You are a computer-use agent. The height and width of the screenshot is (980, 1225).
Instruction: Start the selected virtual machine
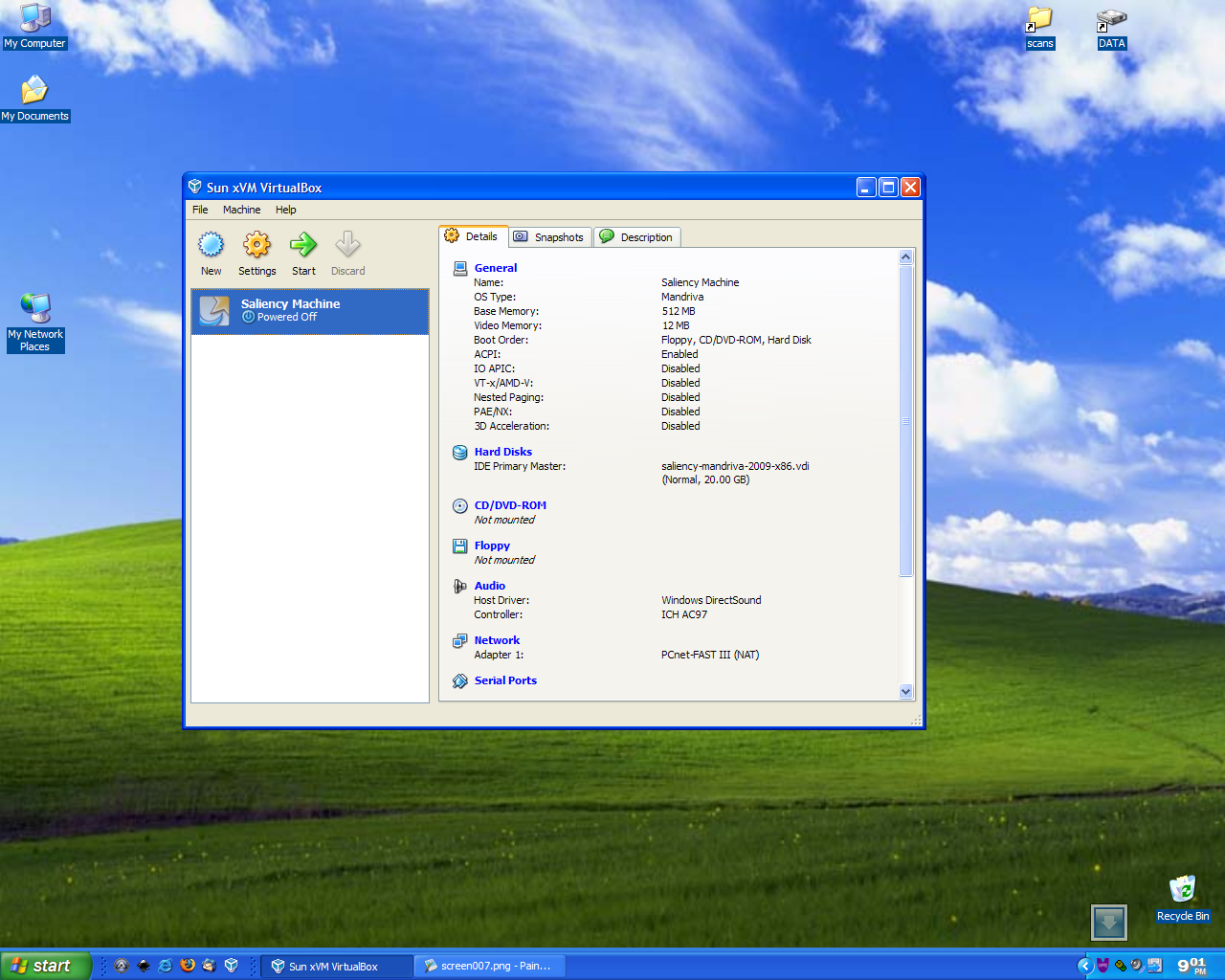point(303,254)
